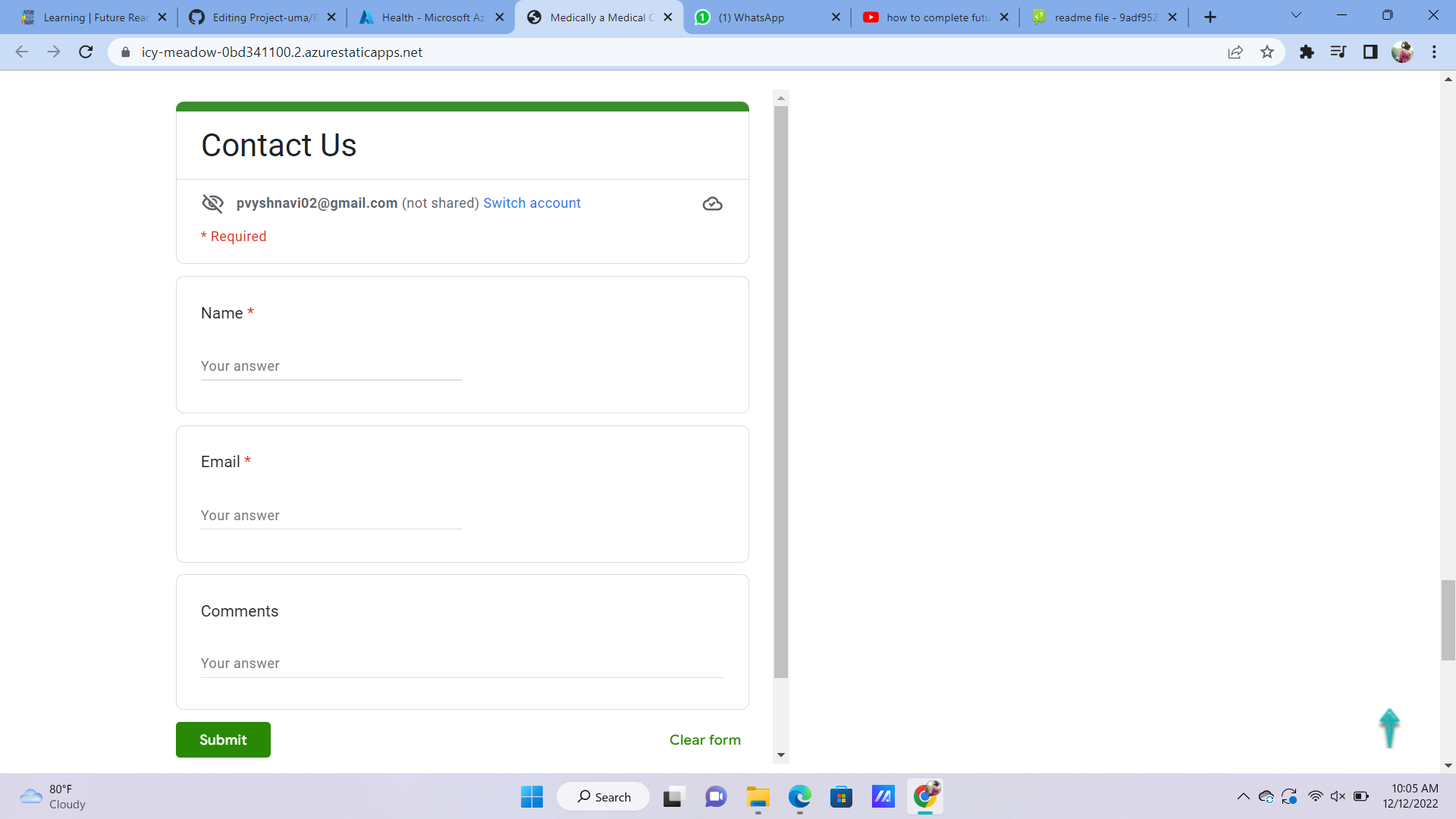1456x819 pixels.
Task: Click the speaker volume tray icon
Action: (1338, 796)
